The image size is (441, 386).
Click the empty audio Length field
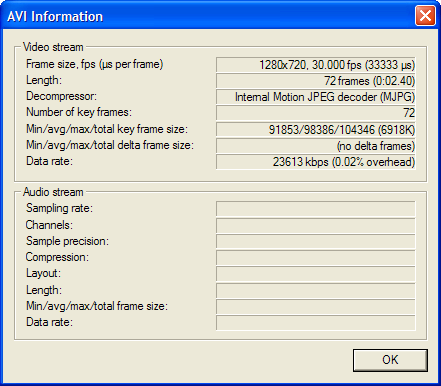tap(316, 290)
